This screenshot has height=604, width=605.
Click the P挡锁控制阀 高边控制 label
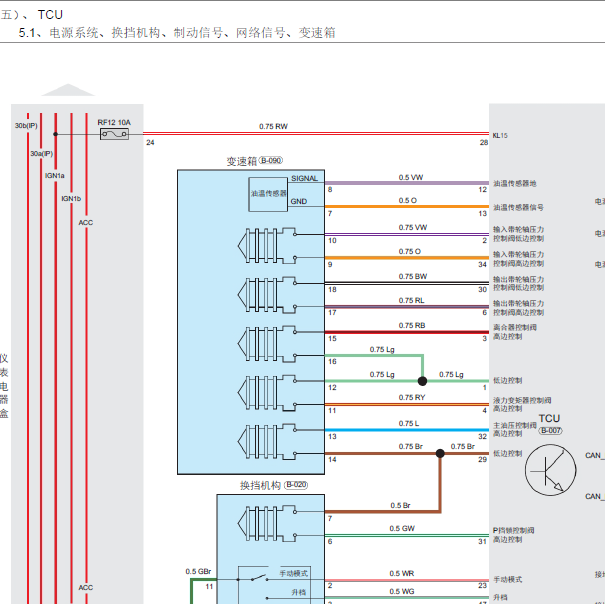pos(514,535)
